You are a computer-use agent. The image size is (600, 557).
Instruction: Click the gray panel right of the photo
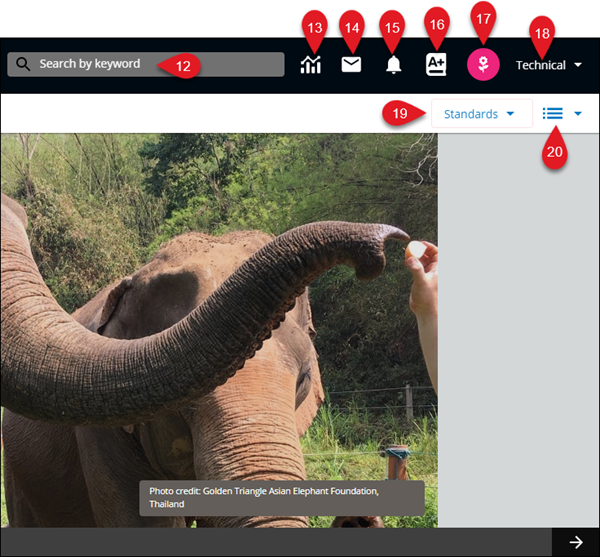(518, 330)
